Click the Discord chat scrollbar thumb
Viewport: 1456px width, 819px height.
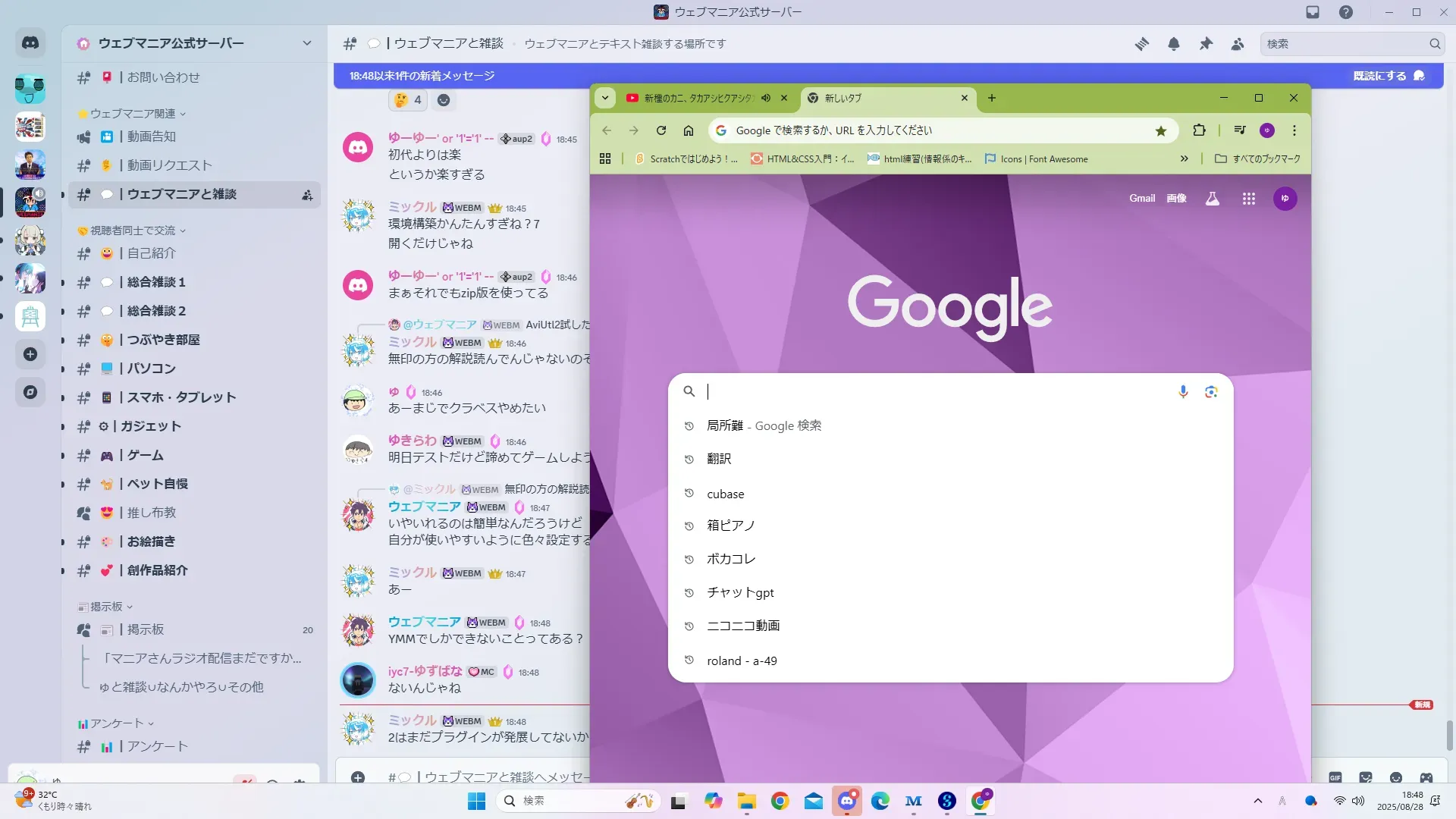pos(1449,734)
